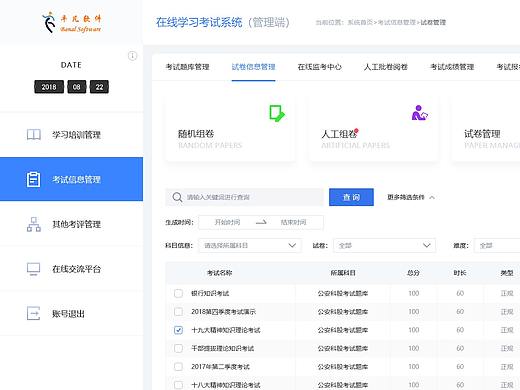520x390 pixels.
Task: Open the 随机组卷 Random Papers card
Action: point(230,129)
